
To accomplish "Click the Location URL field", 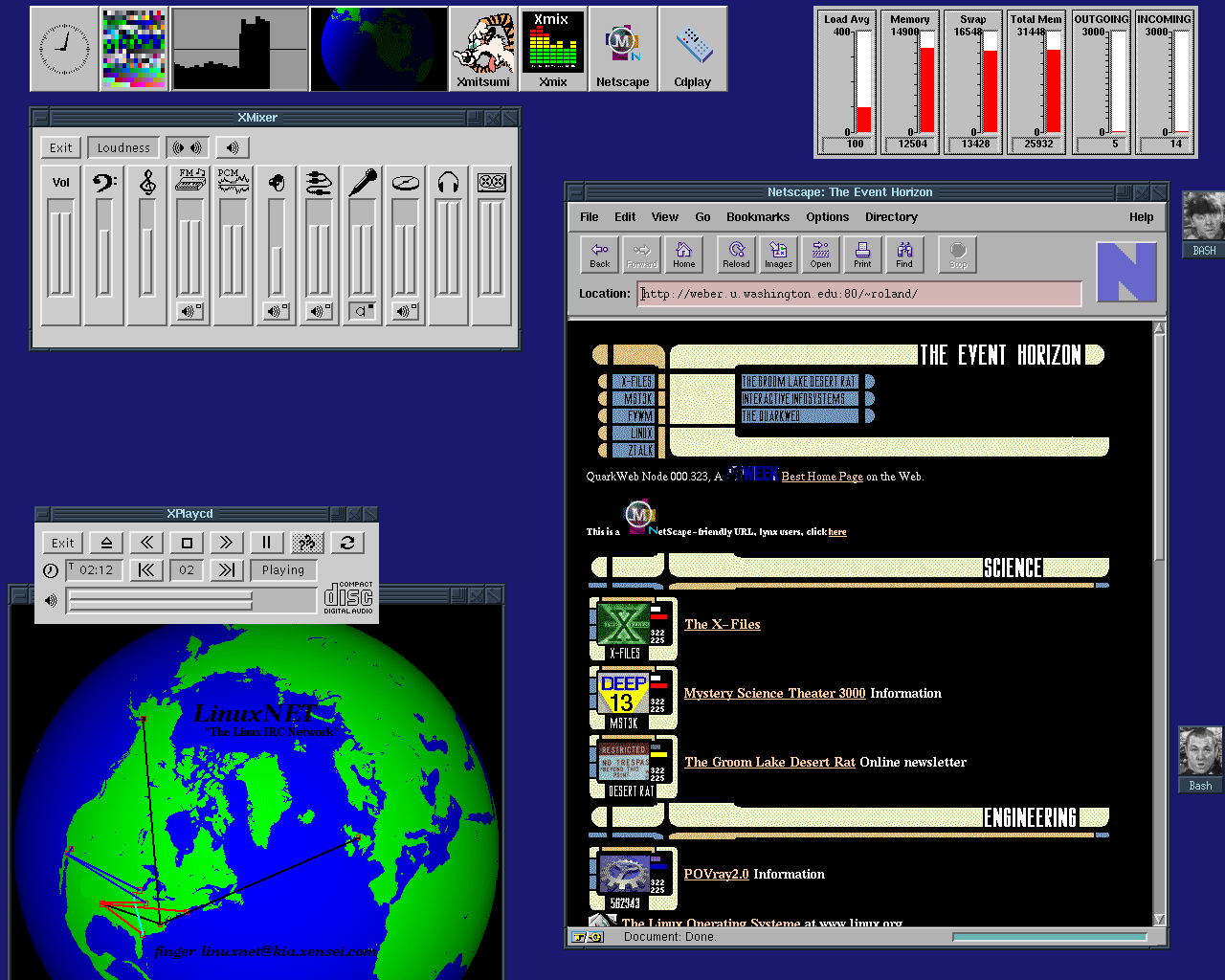I will coord(859,294).
